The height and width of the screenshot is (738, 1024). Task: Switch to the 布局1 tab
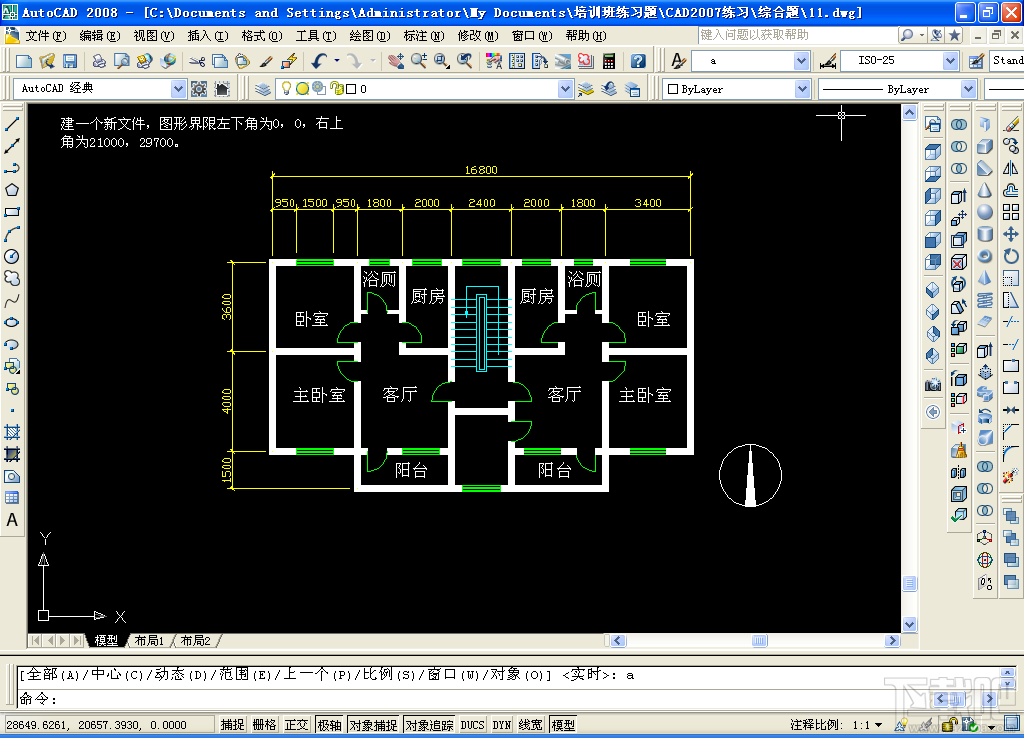click(150, 639)
